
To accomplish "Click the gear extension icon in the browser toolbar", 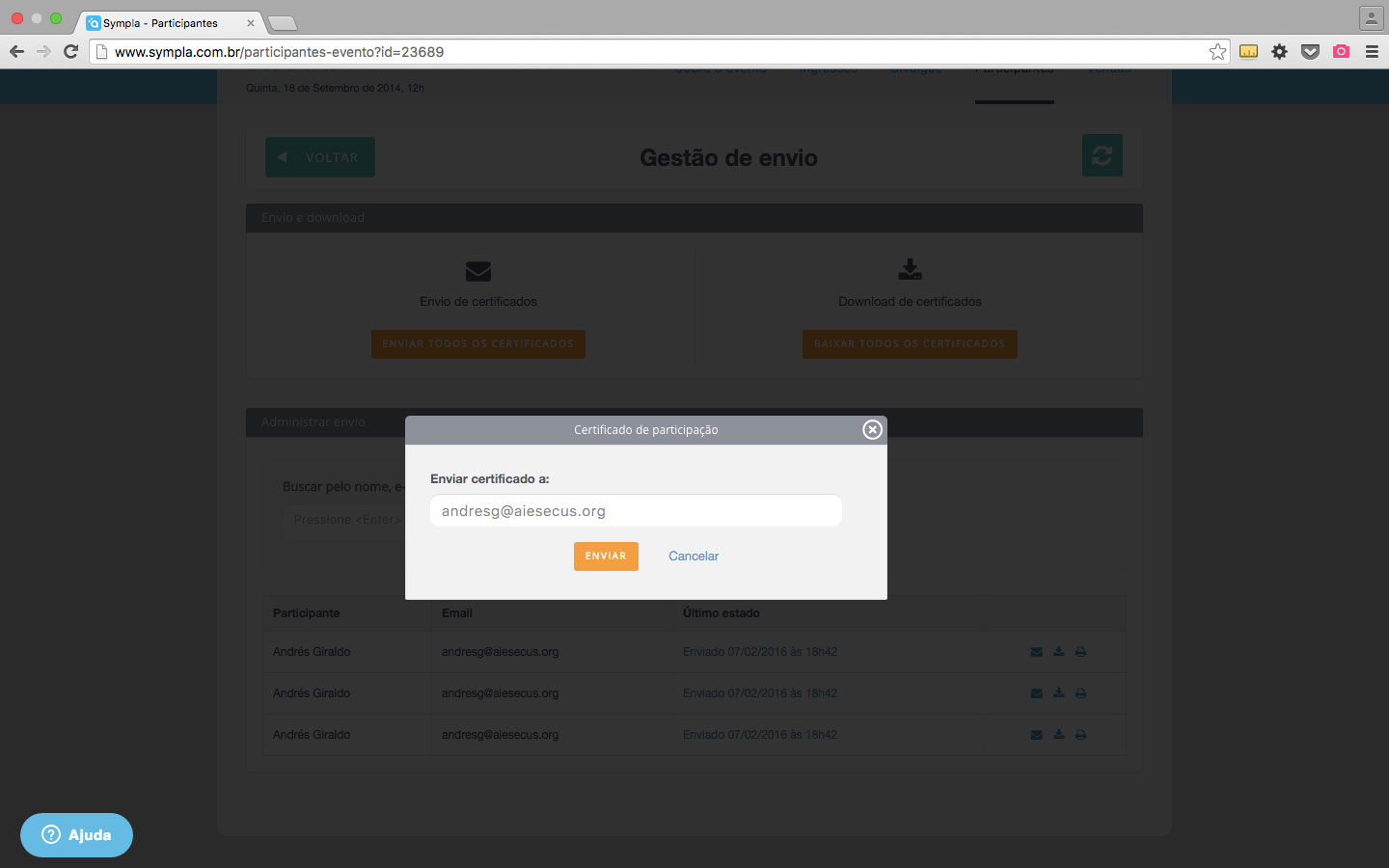I will pos(1279,52).
